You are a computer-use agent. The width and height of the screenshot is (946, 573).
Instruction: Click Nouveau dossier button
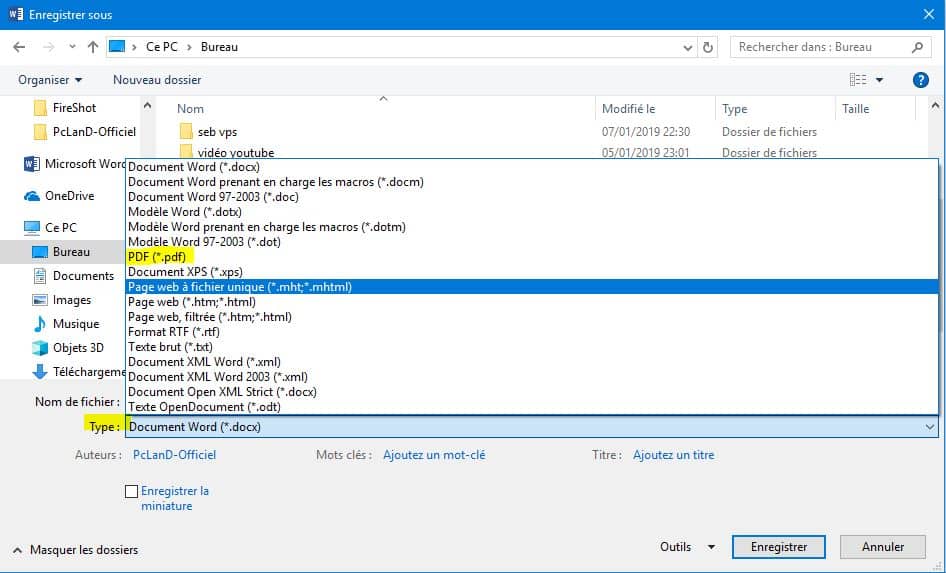click(157, 80)
